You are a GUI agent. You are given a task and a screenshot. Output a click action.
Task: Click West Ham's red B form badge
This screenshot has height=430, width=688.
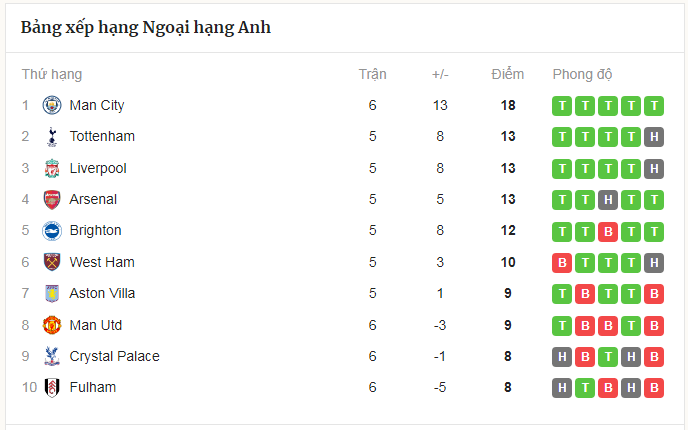(x=562, y=262)
